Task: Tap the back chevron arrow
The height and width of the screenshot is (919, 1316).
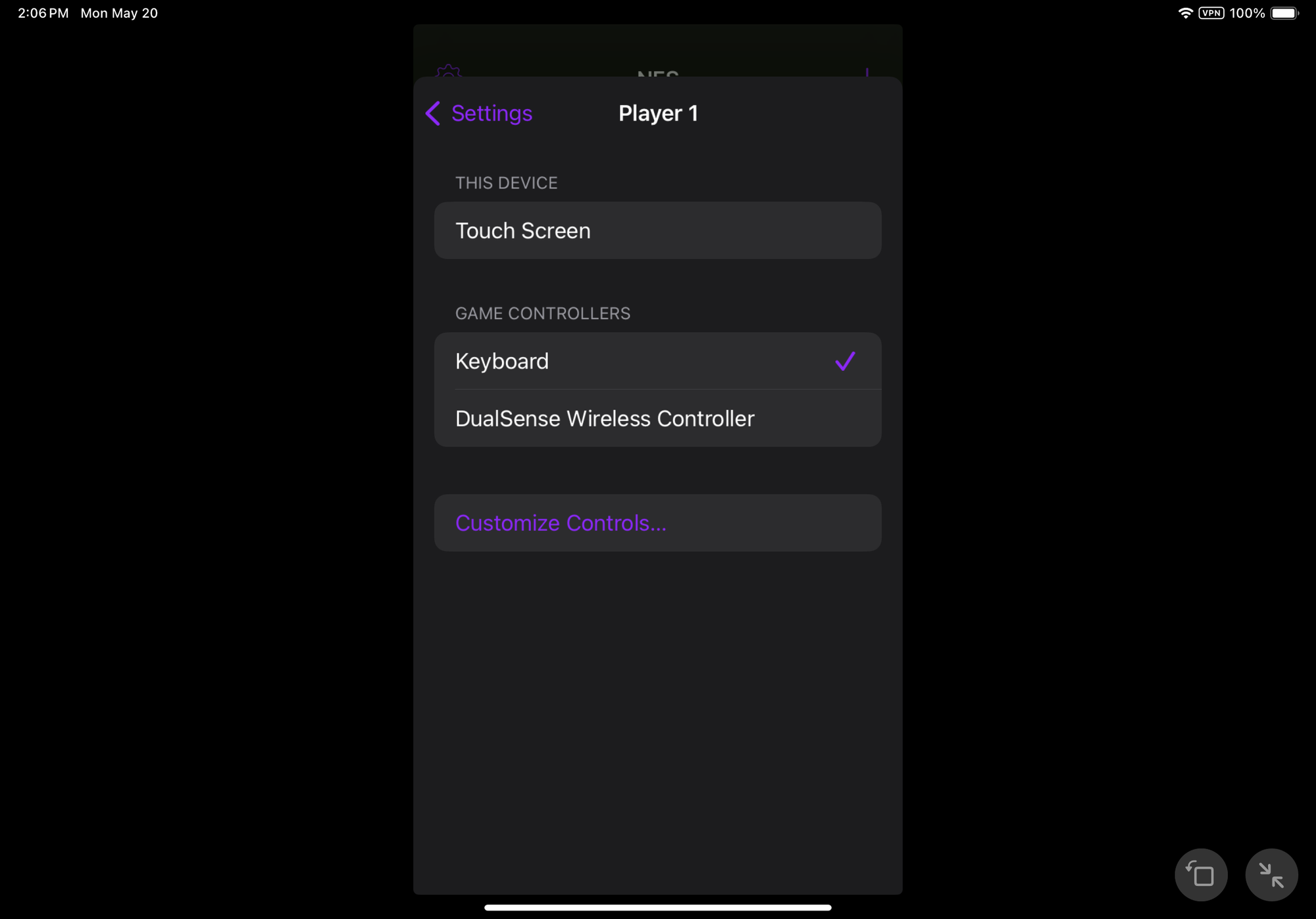Action: [x=432, y=113]
